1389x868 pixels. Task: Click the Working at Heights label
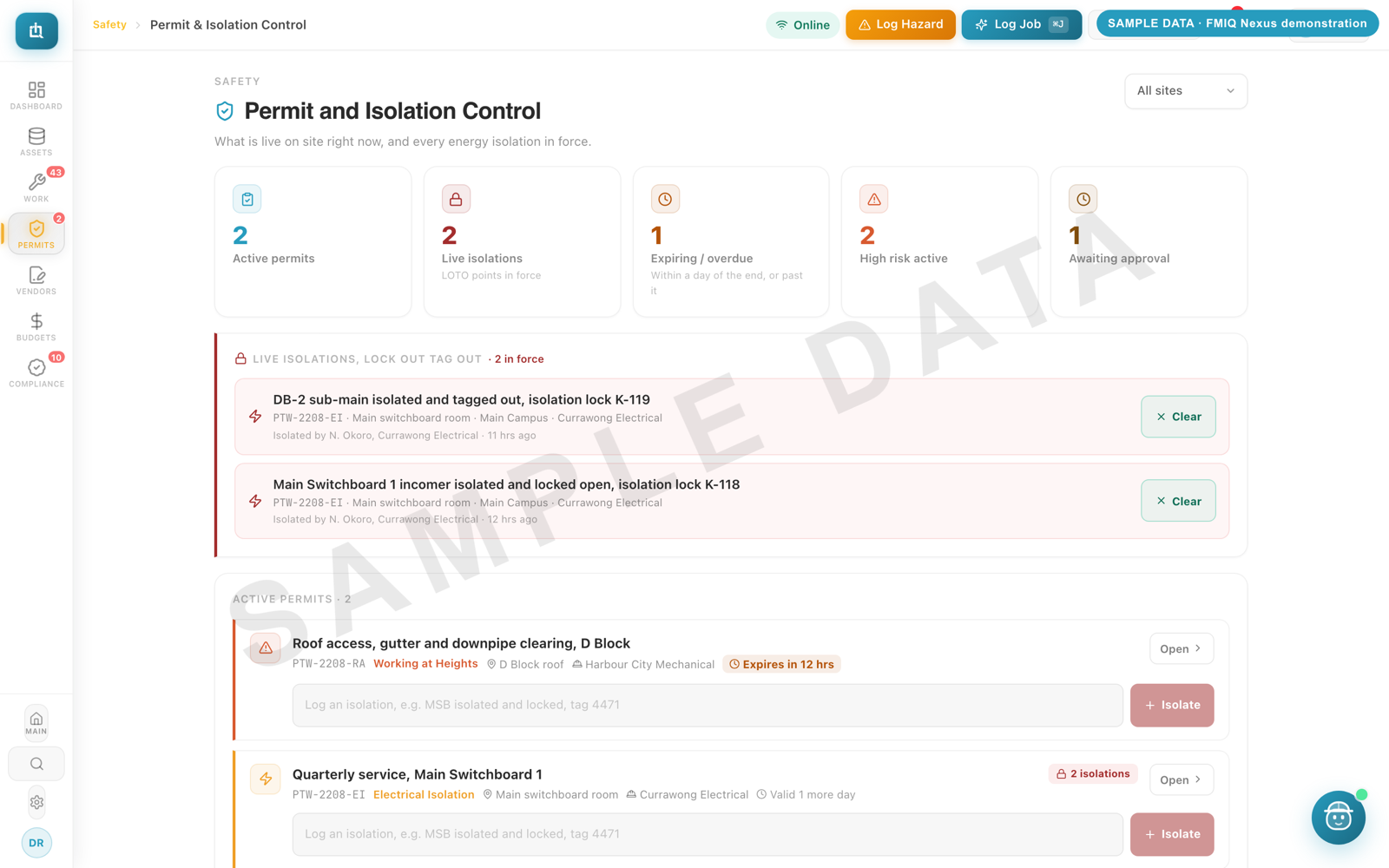pyautogui.click(x=425, y=663)
